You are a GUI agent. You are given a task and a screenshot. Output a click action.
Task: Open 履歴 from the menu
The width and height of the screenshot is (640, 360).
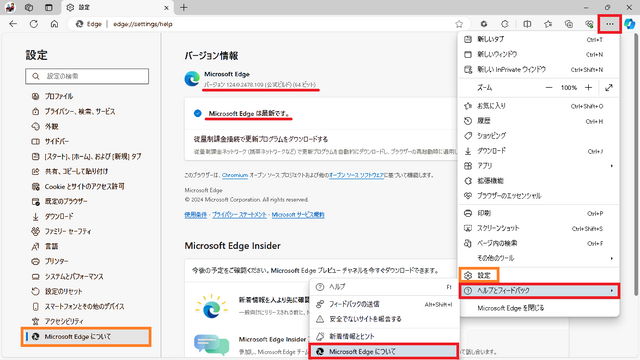[x=539, y=121]
